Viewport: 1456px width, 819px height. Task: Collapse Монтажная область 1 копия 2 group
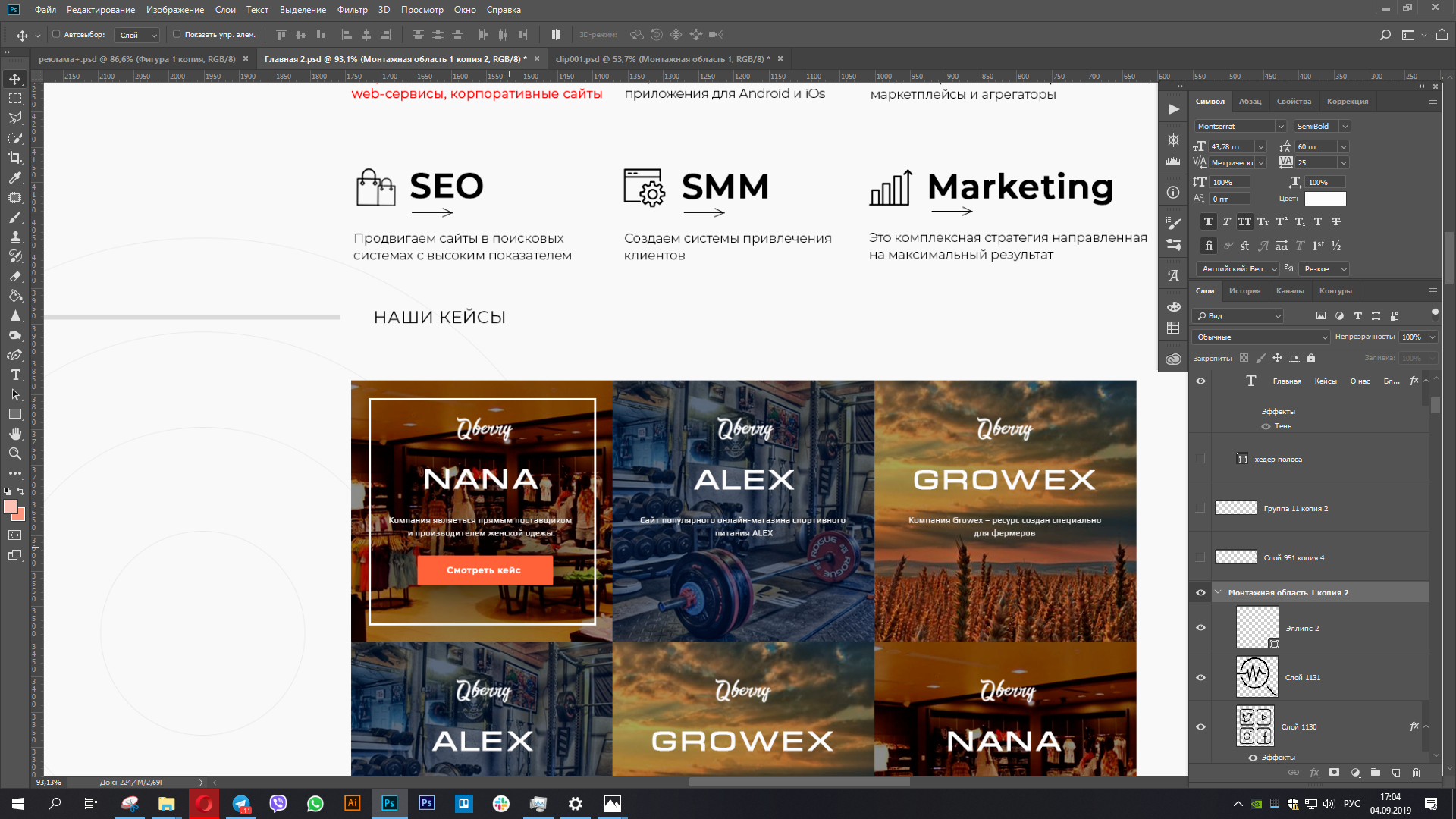[1218, 592]
